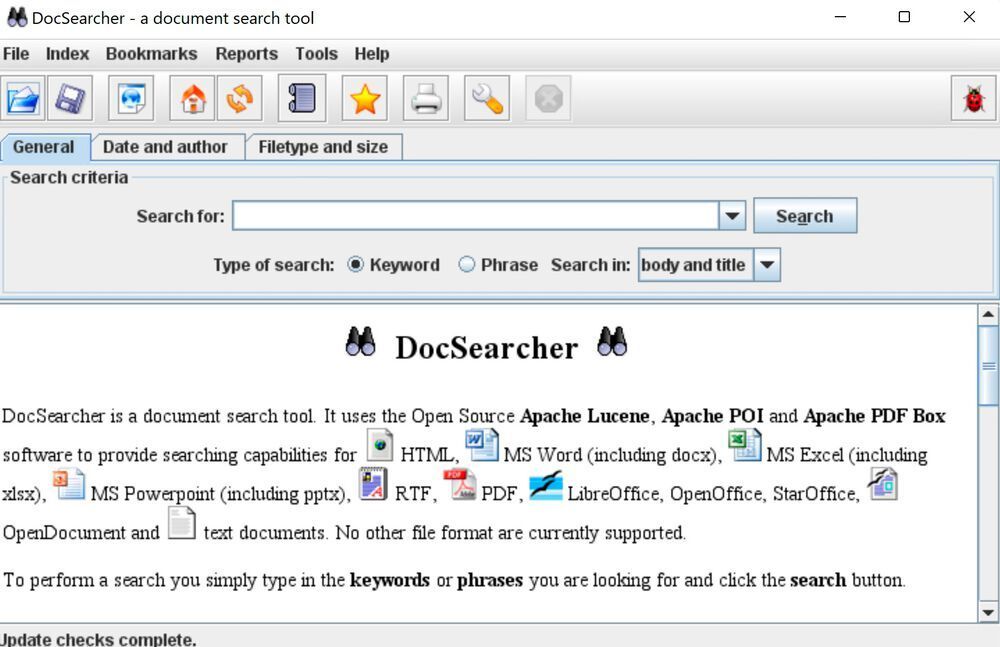
Task: Go to the Home page icon
Action: tap(193, 98)
